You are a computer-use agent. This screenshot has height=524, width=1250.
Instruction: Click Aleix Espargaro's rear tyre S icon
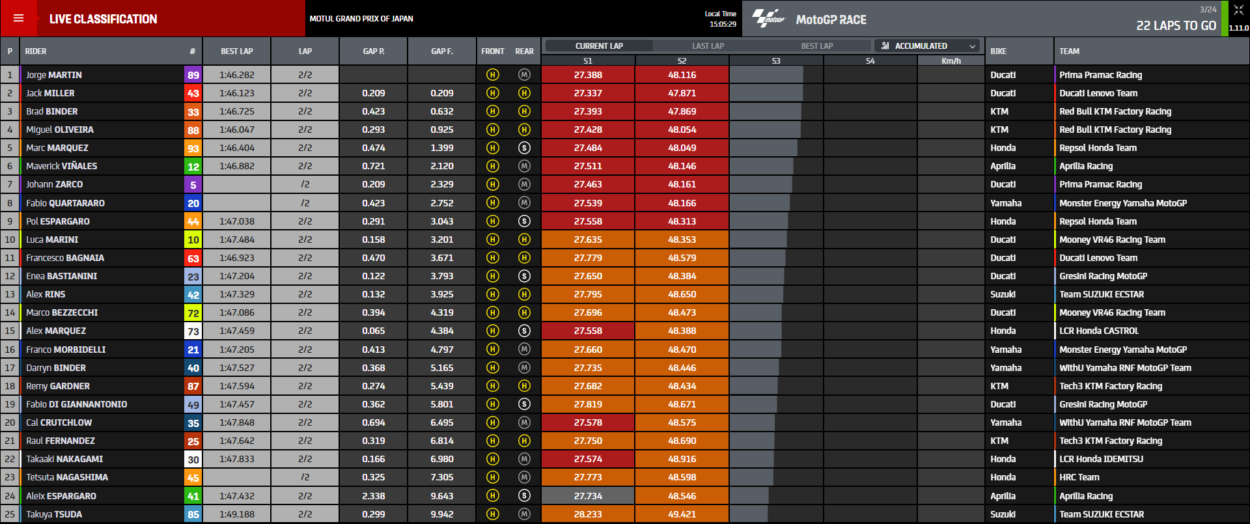click(x=524, y=496)
